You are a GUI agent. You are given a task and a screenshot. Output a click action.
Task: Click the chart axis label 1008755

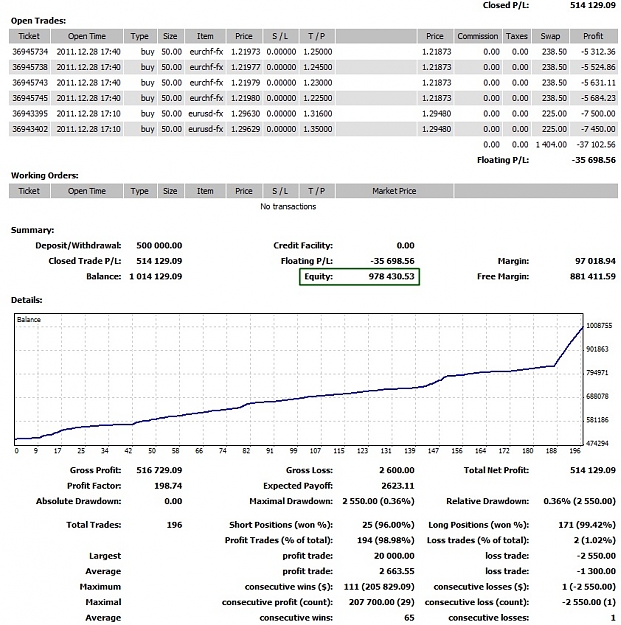pyautogui.click(x=599, y=326)
